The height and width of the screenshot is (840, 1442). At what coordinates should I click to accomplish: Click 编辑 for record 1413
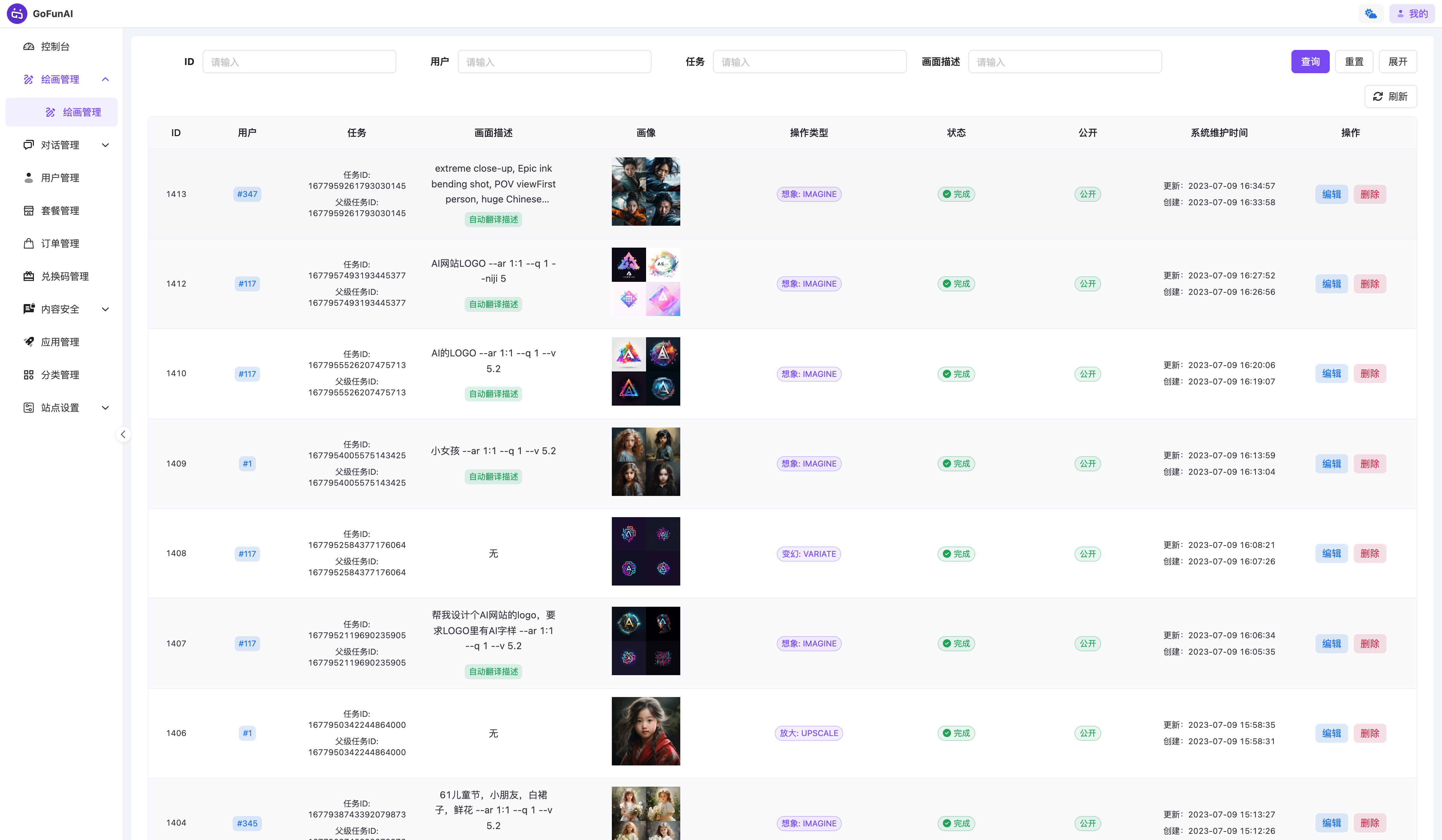tap(1331, 194)
